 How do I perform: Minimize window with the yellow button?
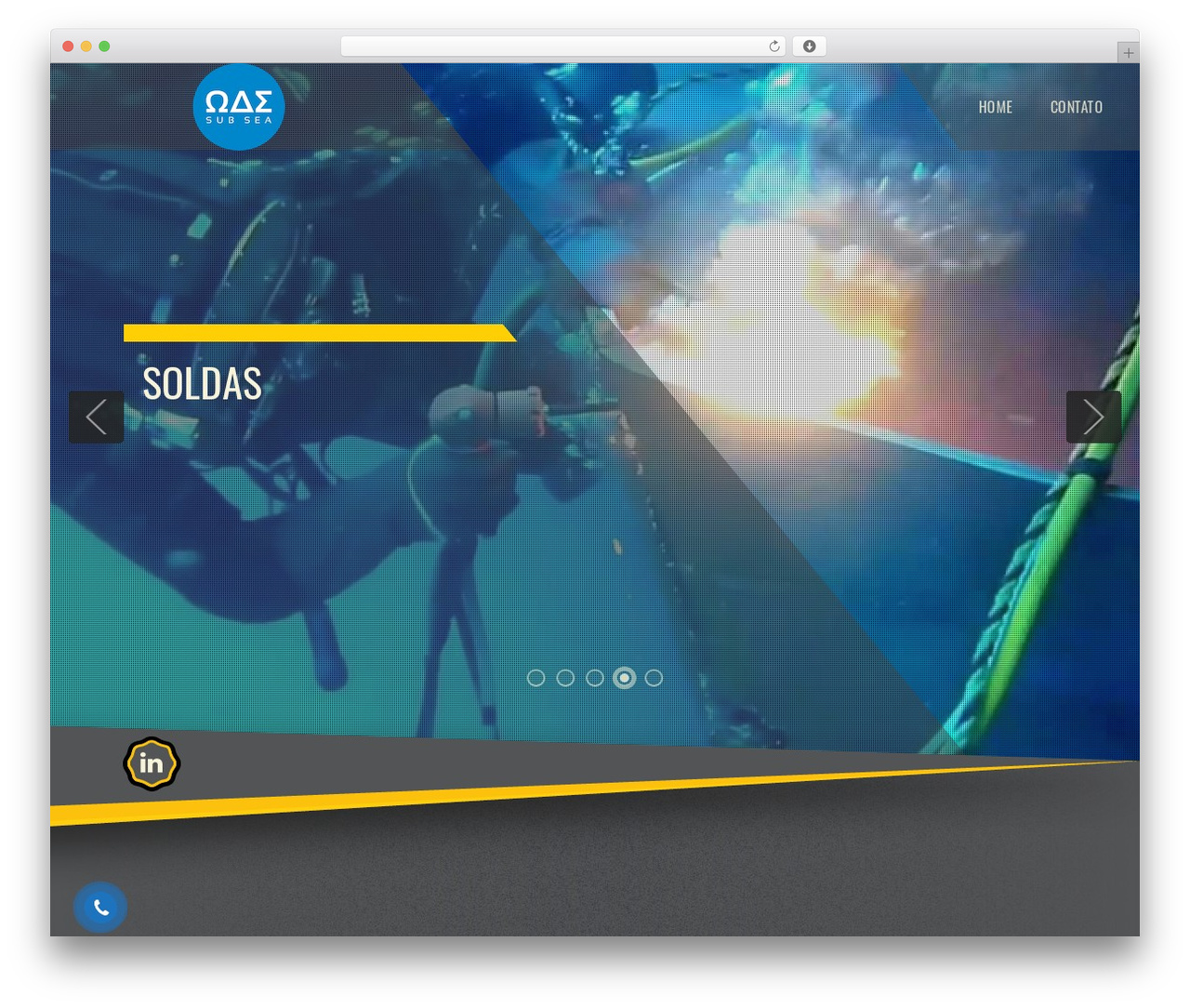tap(86, 46)
